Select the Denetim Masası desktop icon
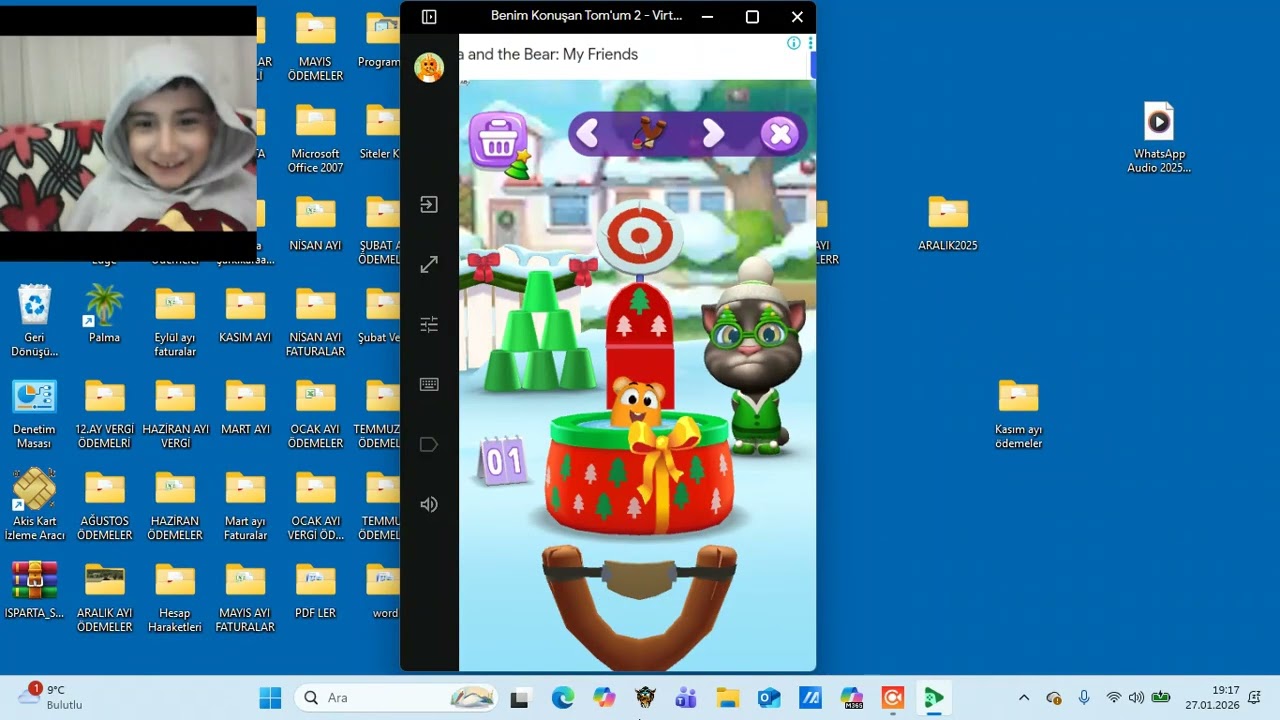 click(x=34, y=414)
